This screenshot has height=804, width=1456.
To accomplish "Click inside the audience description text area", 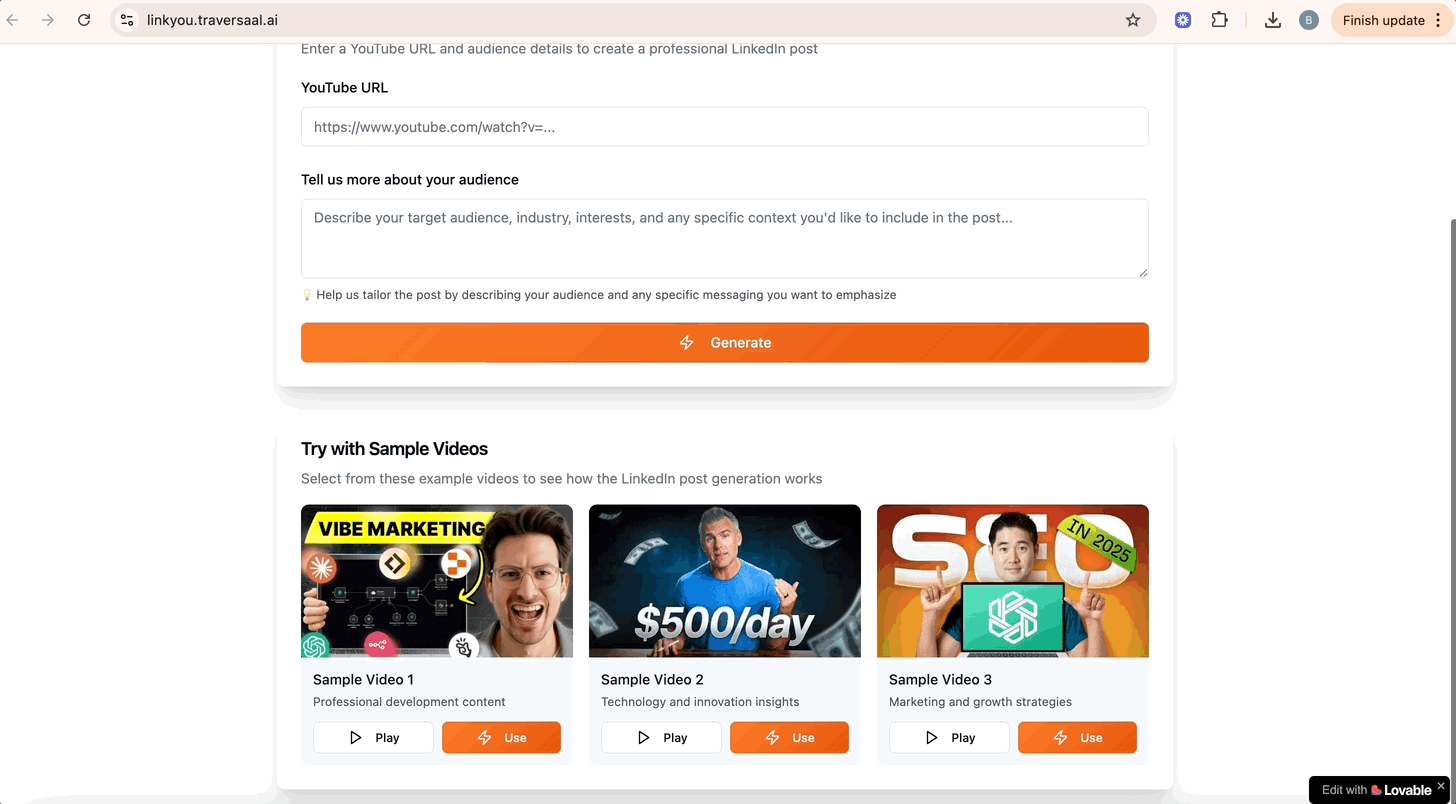I will coord(725,238).
